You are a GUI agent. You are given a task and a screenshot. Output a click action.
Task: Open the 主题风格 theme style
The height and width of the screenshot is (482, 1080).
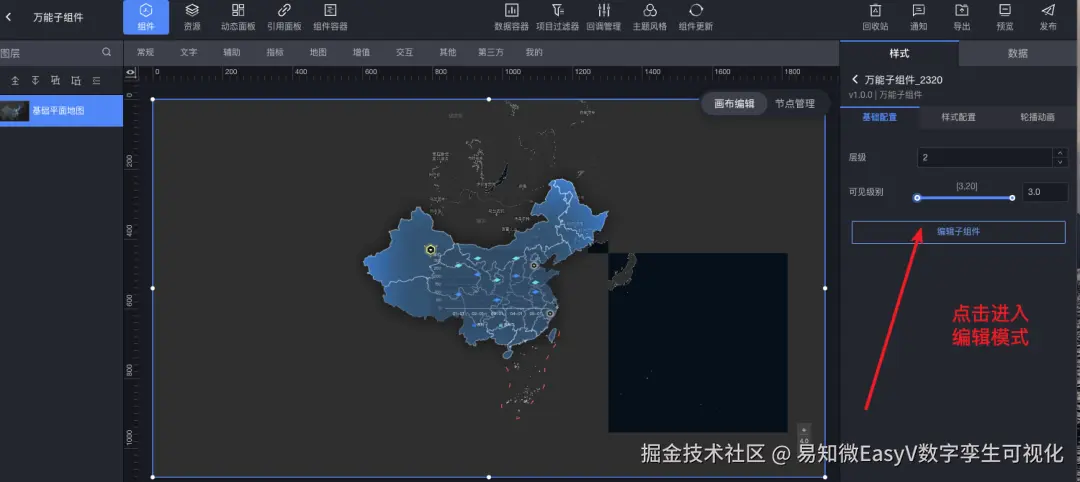click(650, 17)
